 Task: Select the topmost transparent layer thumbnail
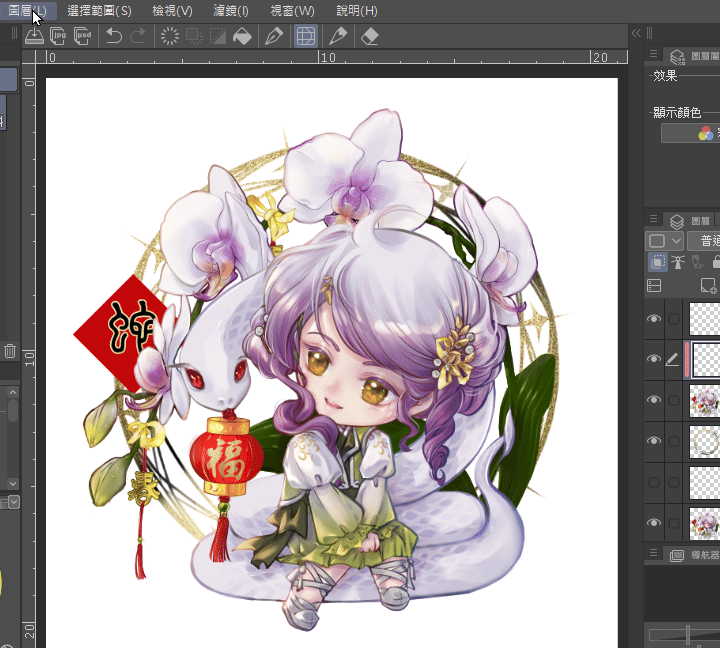point(705,319)
